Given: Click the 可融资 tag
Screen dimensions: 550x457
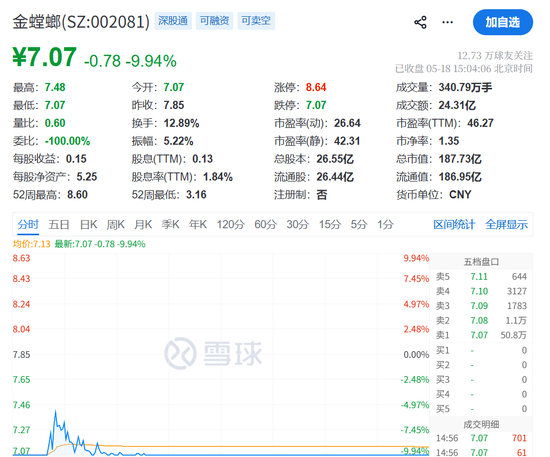Looking at the screenshot, I should pos(214,21).
